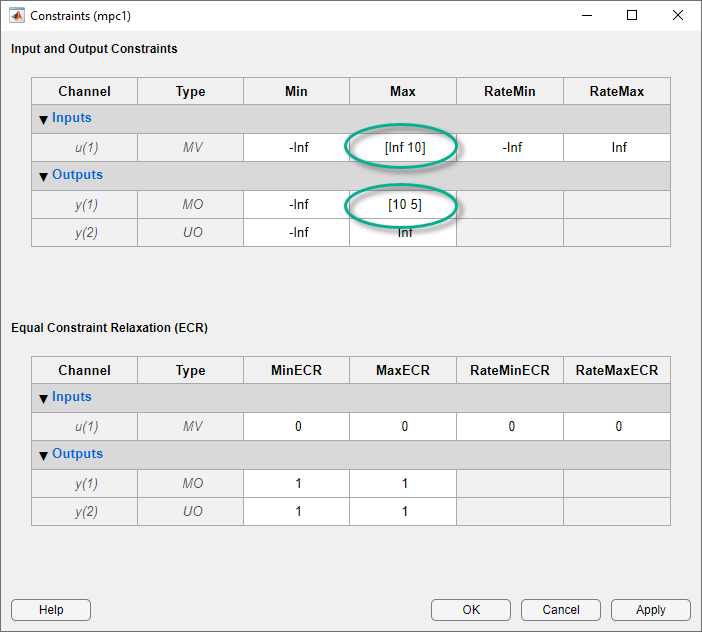Image resolution: width=702 pixels, height=632 pixels.
Task: Click the MATLAB icon in title bar
Action: 16,15
